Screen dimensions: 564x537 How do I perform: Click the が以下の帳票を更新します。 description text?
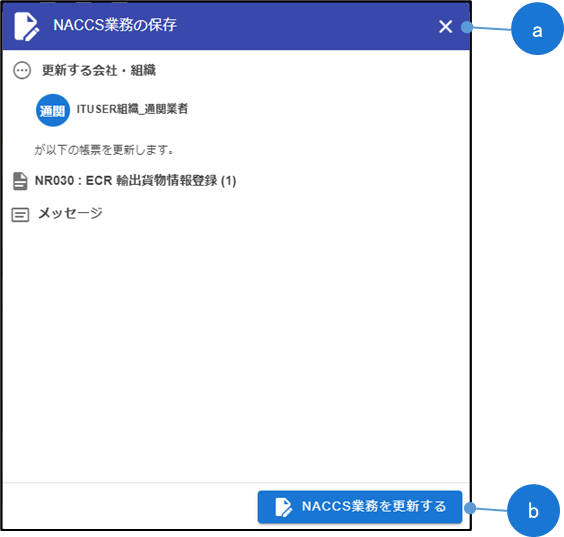[x=104, y=150]
